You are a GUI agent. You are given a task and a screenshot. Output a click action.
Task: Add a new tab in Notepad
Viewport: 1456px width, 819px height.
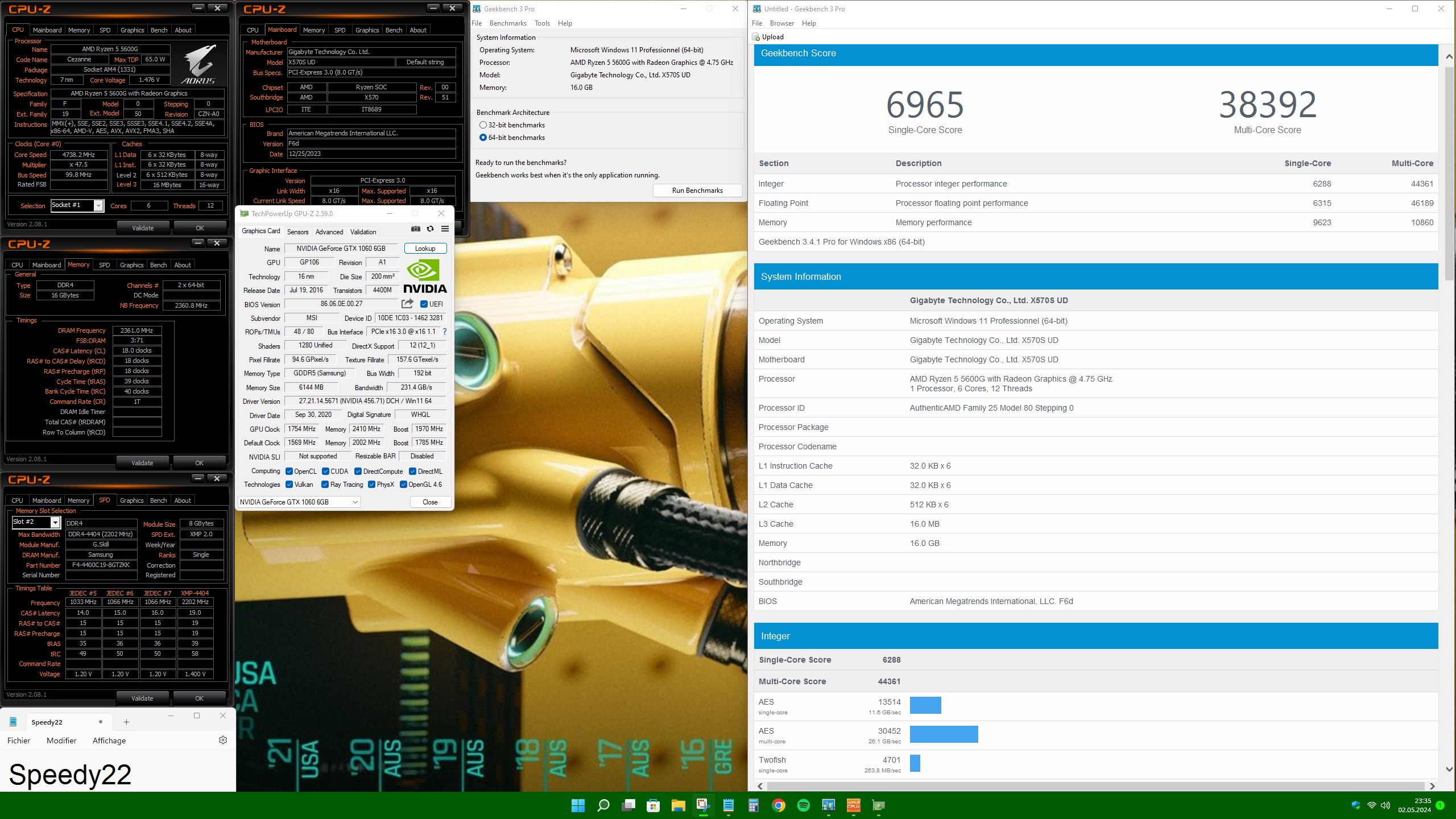(126, 722)
